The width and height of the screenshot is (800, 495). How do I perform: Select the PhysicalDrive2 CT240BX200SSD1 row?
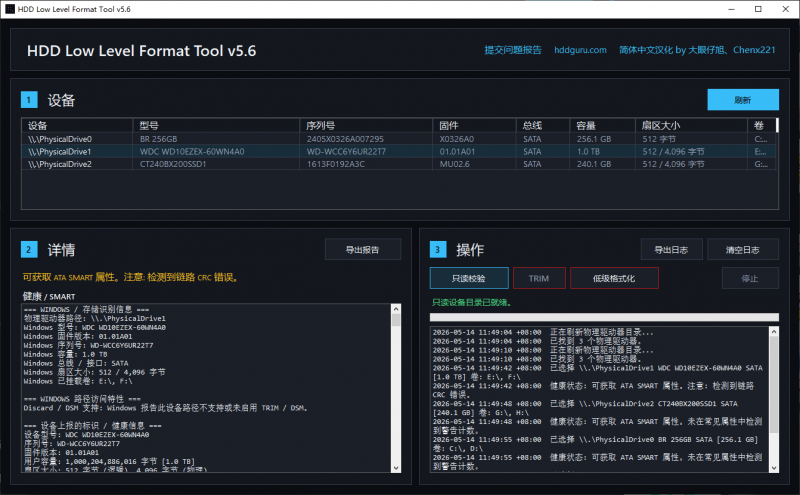coord(398,164)
